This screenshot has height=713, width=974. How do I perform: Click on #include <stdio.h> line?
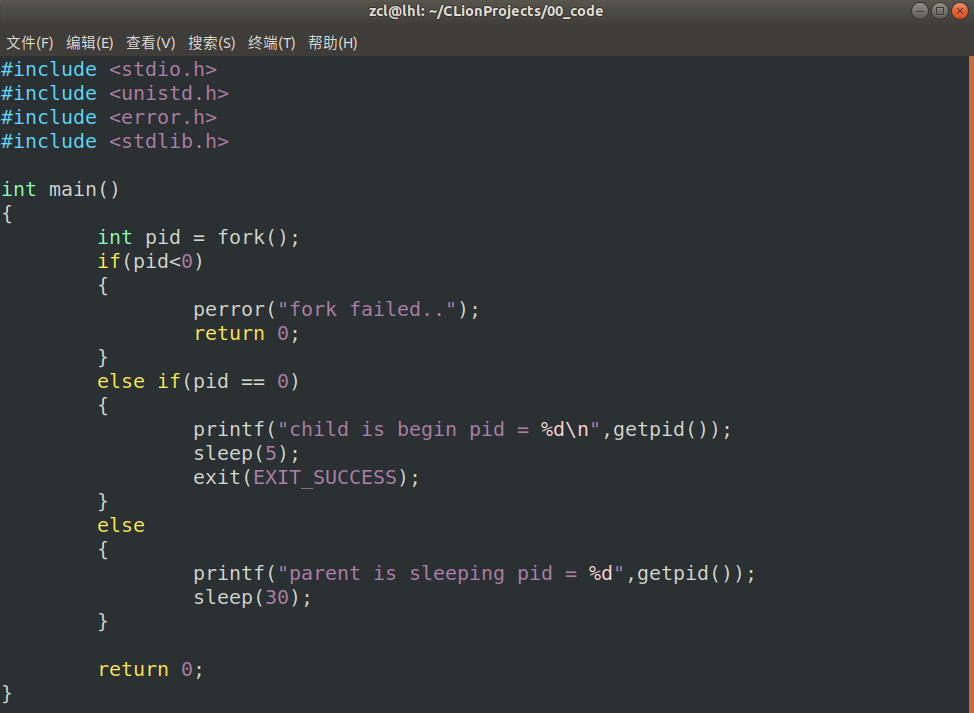[108, 69]
